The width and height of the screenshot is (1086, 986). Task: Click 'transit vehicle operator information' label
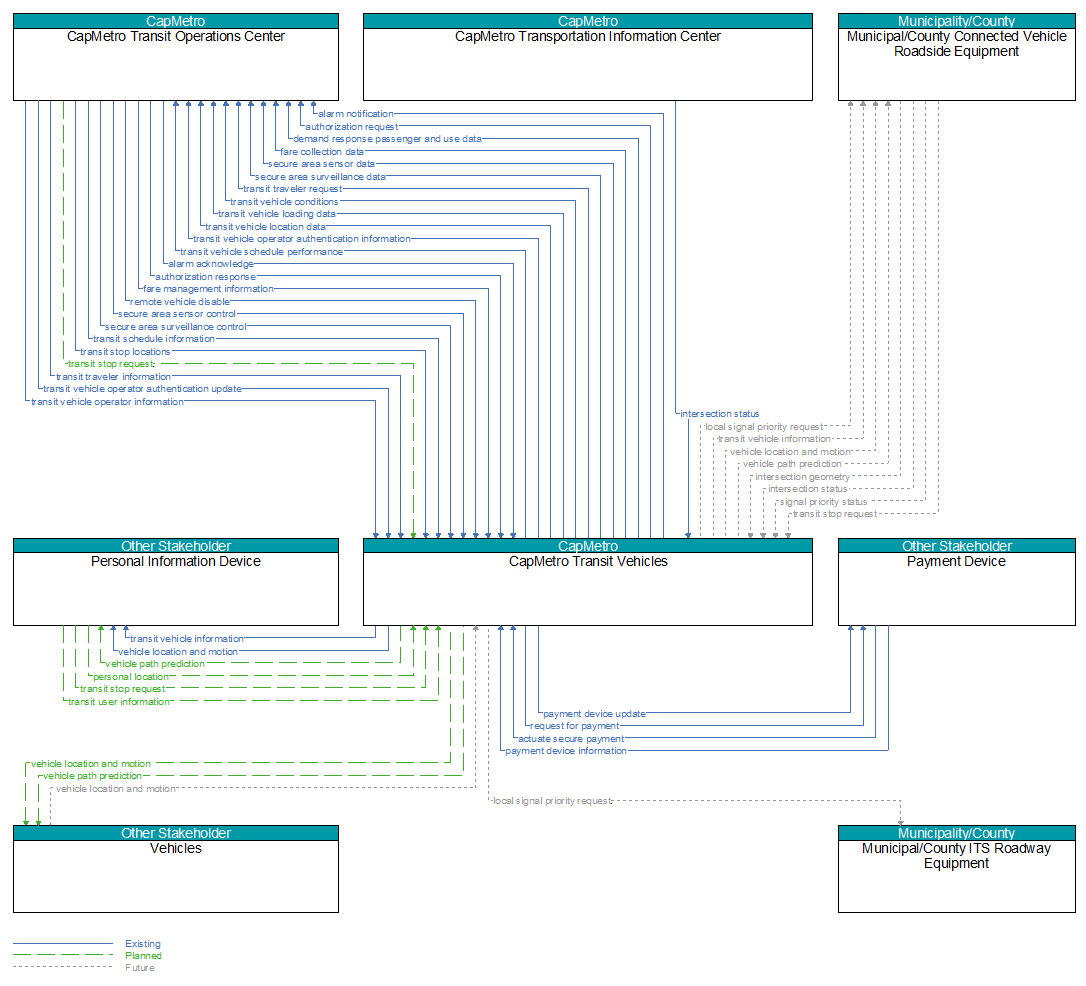(107, 402)
